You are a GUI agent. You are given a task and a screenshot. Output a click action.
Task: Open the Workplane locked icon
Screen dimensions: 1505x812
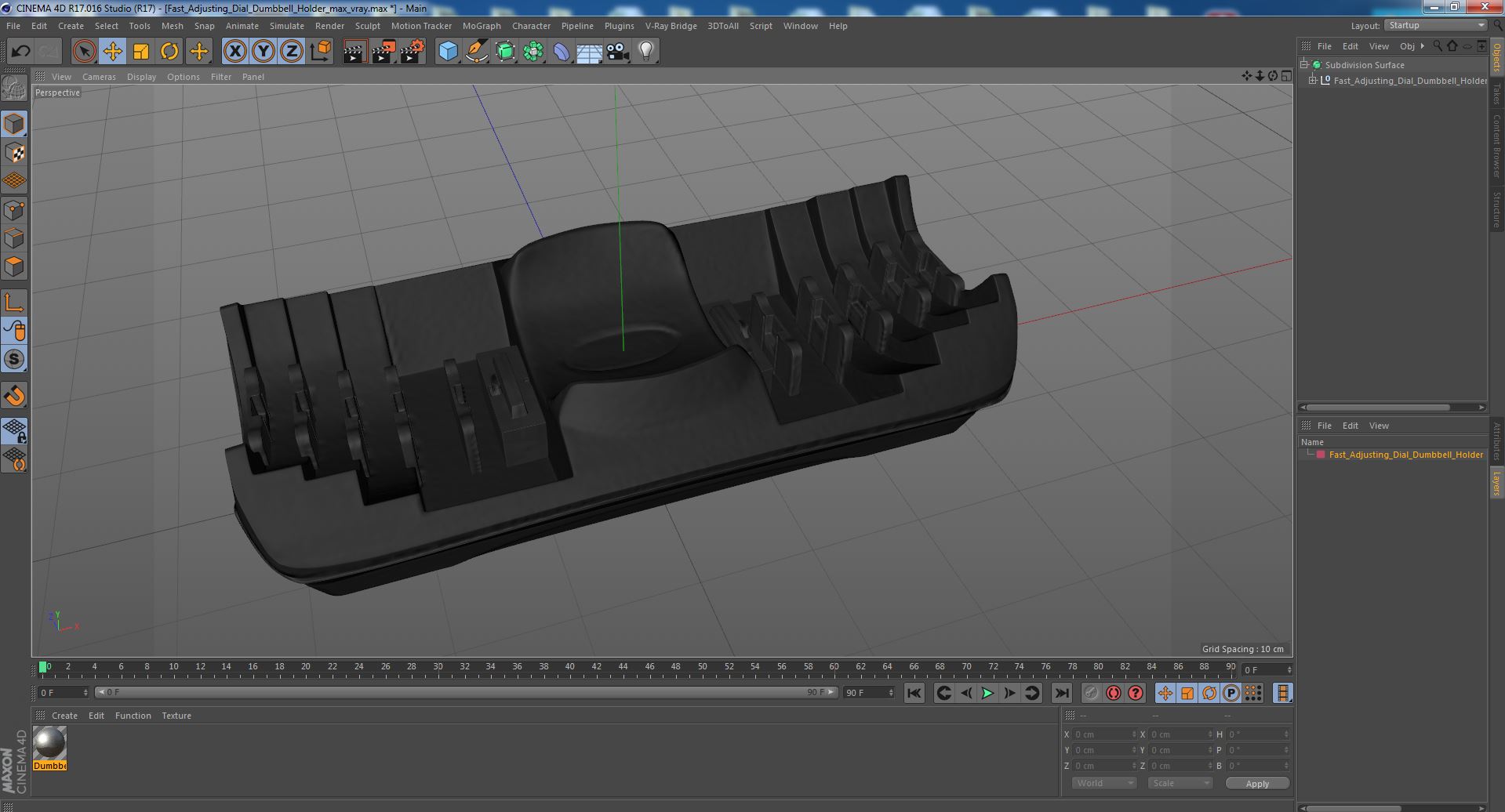coord(14,431)
